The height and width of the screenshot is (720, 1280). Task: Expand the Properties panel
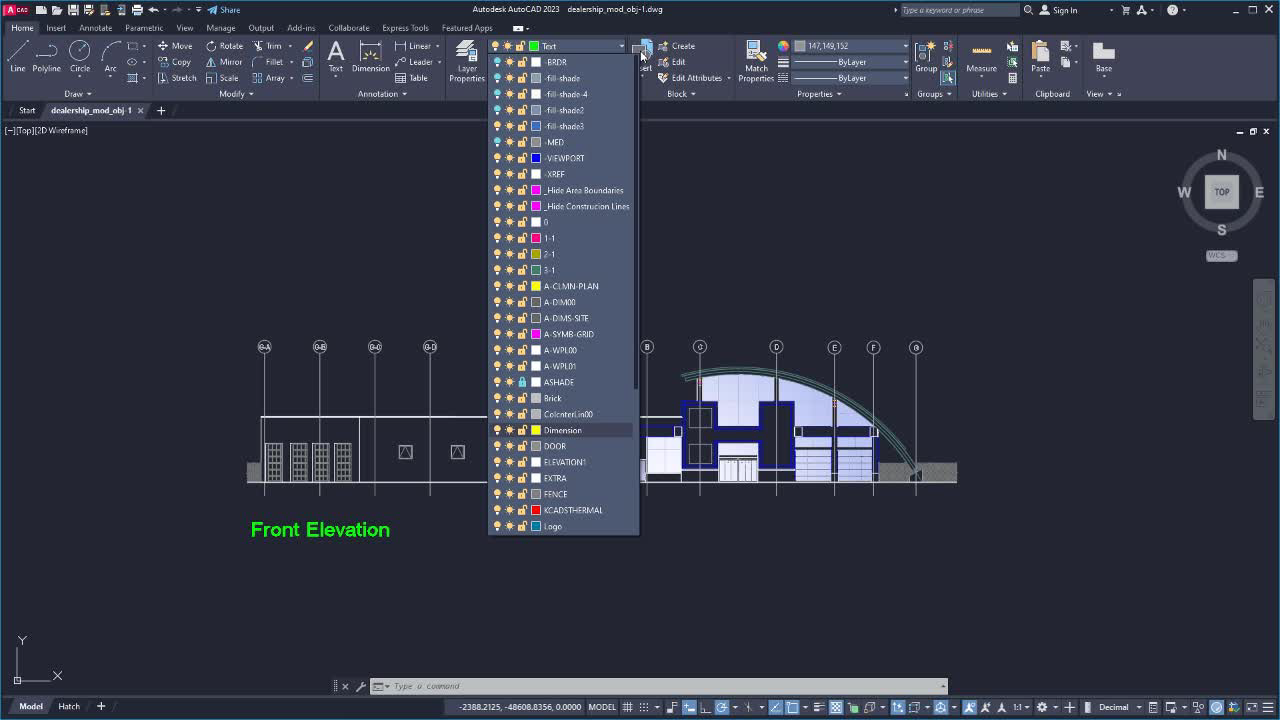(x=818, y=93)
